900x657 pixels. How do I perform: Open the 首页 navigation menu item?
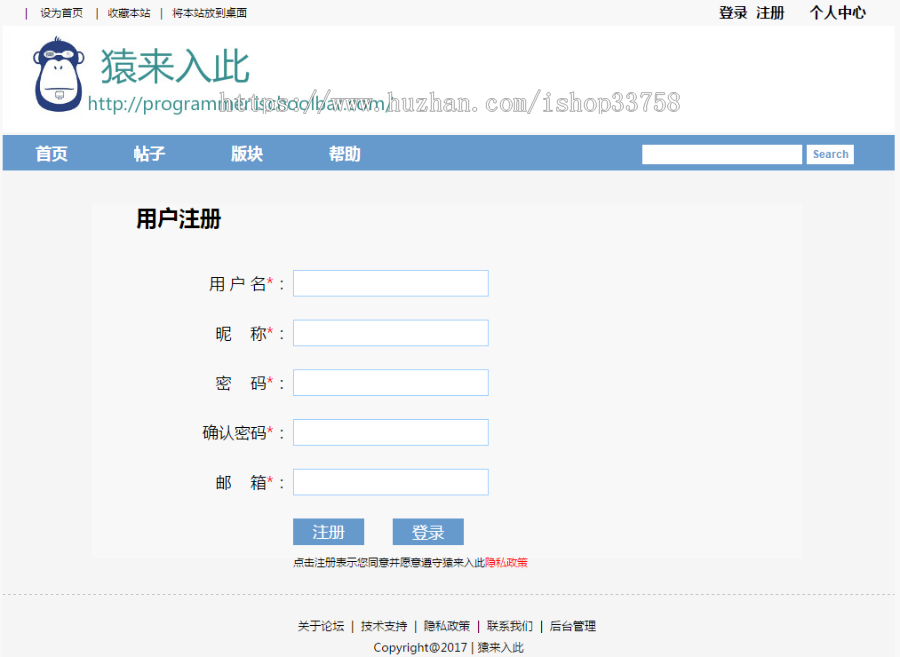[51, 154]
